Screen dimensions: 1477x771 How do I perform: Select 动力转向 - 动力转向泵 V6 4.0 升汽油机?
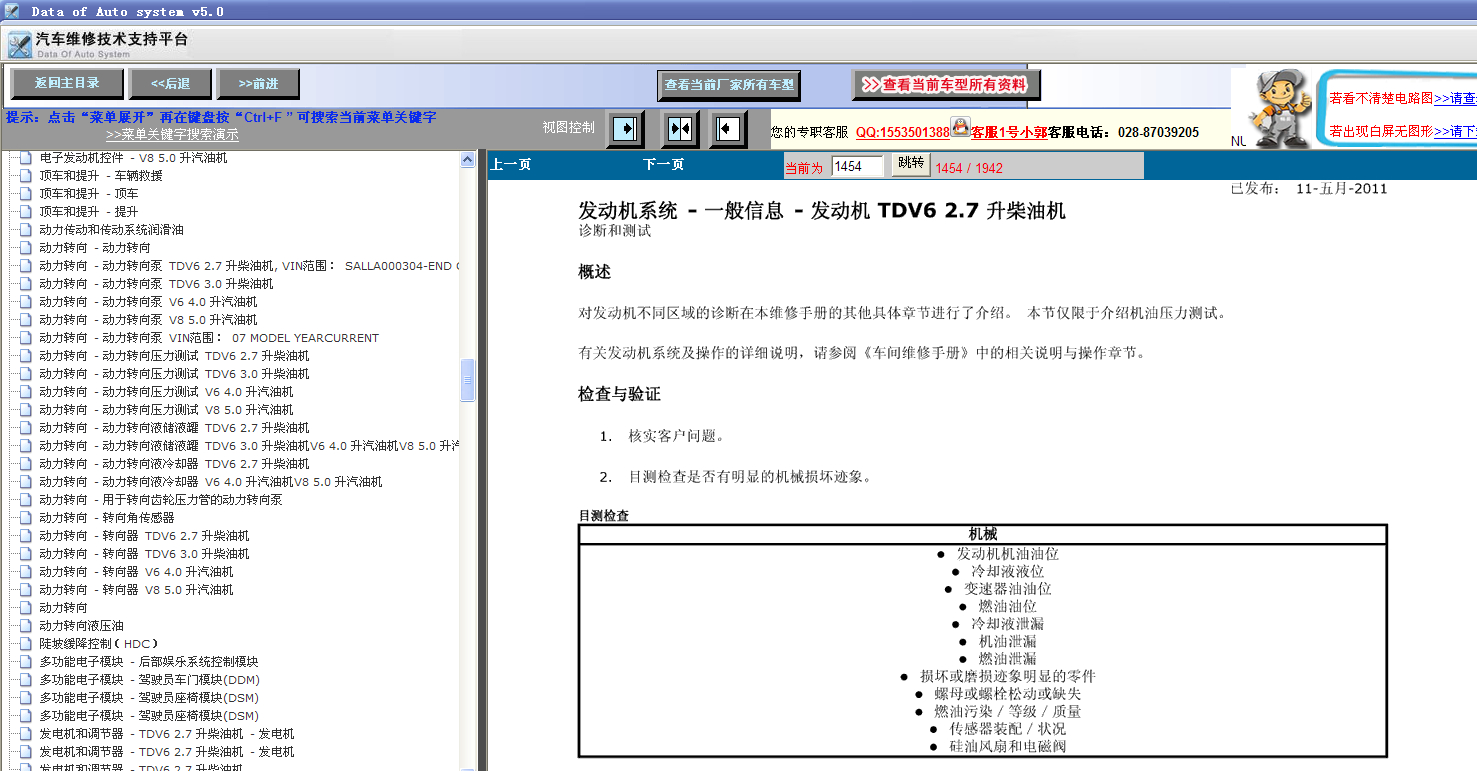pyautogui.click(x=148, y=302)
